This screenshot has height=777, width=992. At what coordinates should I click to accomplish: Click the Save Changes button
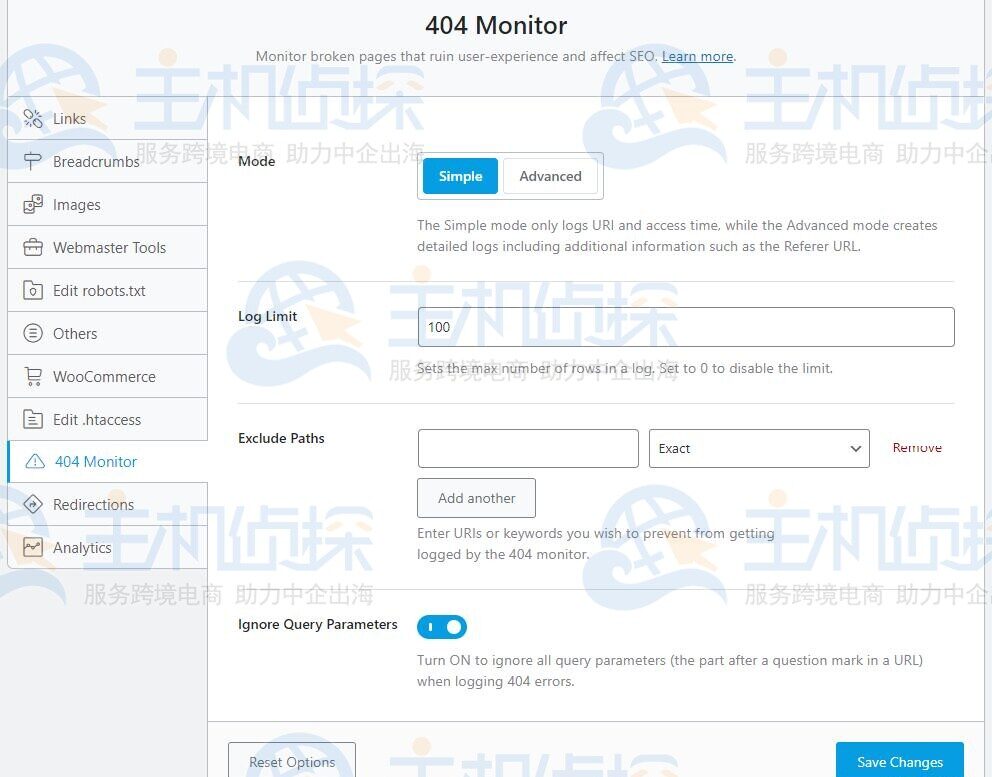[x=899, y=761]
